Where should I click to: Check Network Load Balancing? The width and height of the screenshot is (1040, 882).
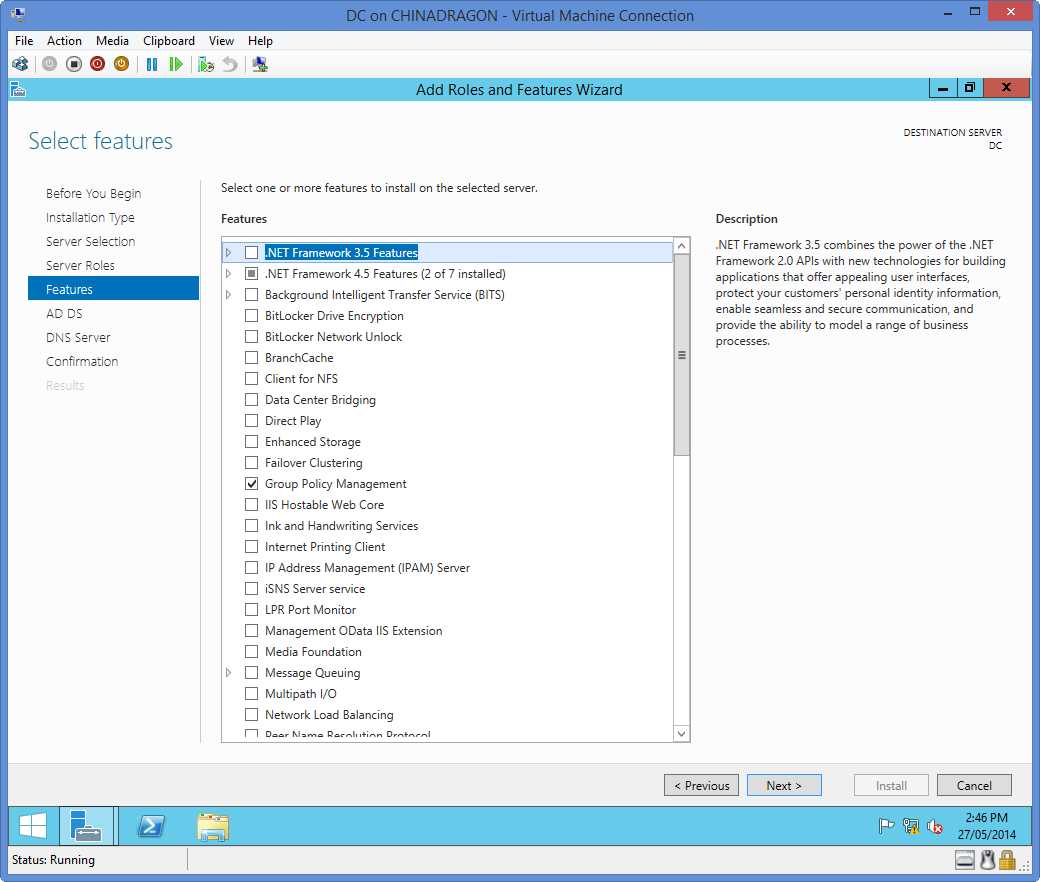coord(251,715)
